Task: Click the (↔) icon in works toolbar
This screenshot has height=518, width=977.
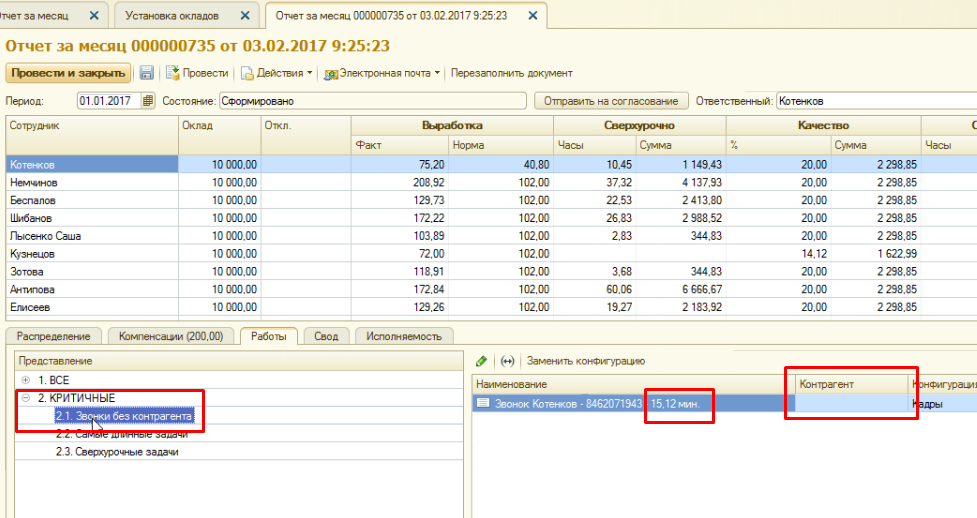Action: pyautogui.click(x=508, y=361)
